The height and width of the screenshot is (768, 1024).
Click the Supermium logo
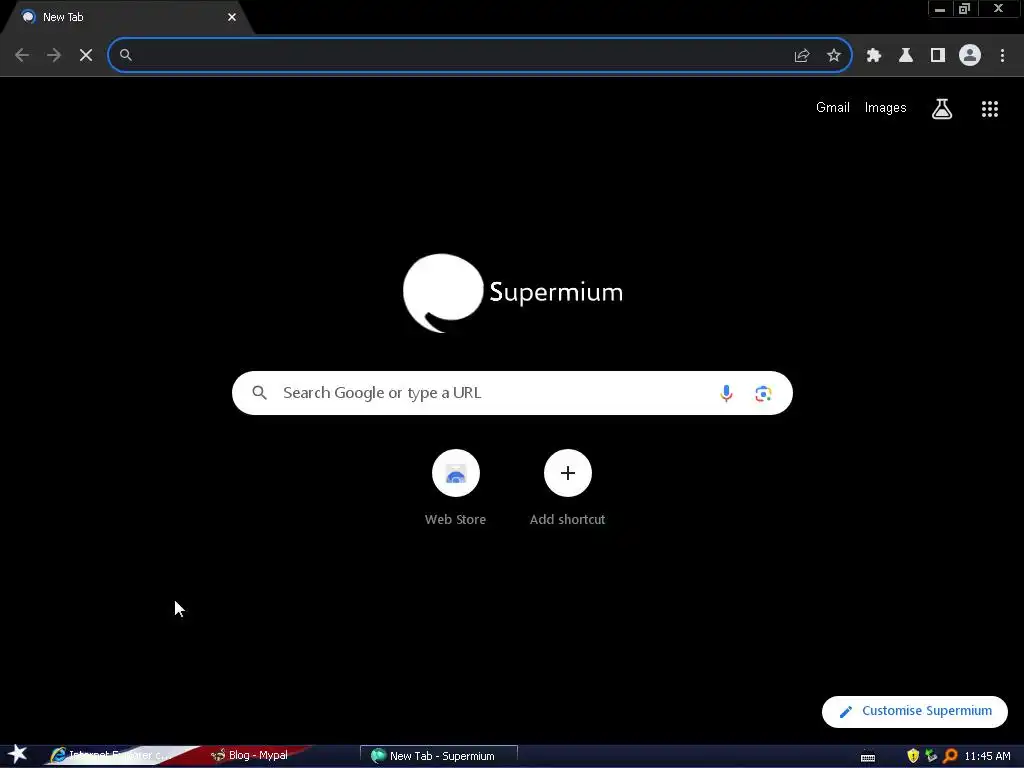point(513,293)
